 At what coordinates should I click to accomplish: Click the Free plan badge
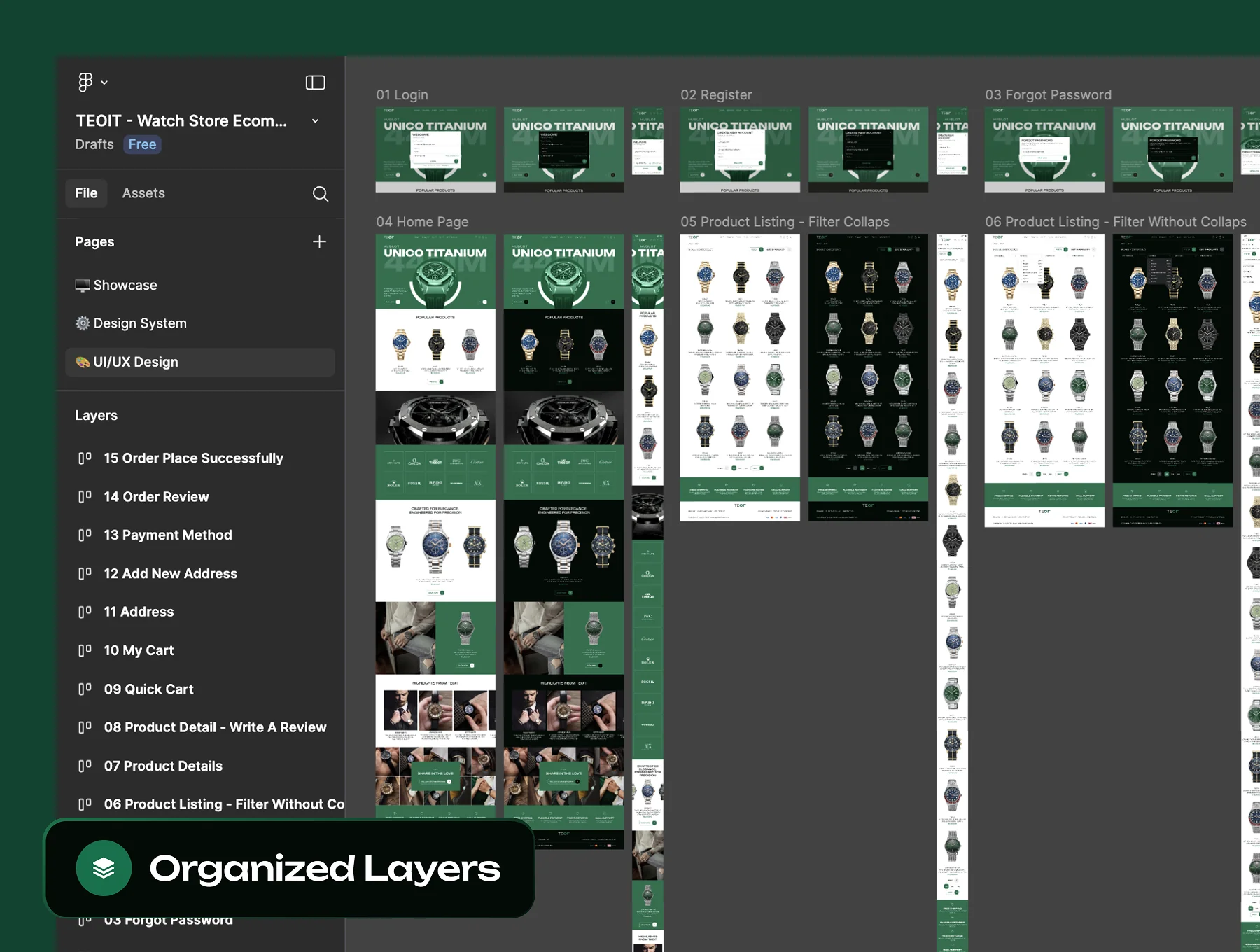point(142,144)
